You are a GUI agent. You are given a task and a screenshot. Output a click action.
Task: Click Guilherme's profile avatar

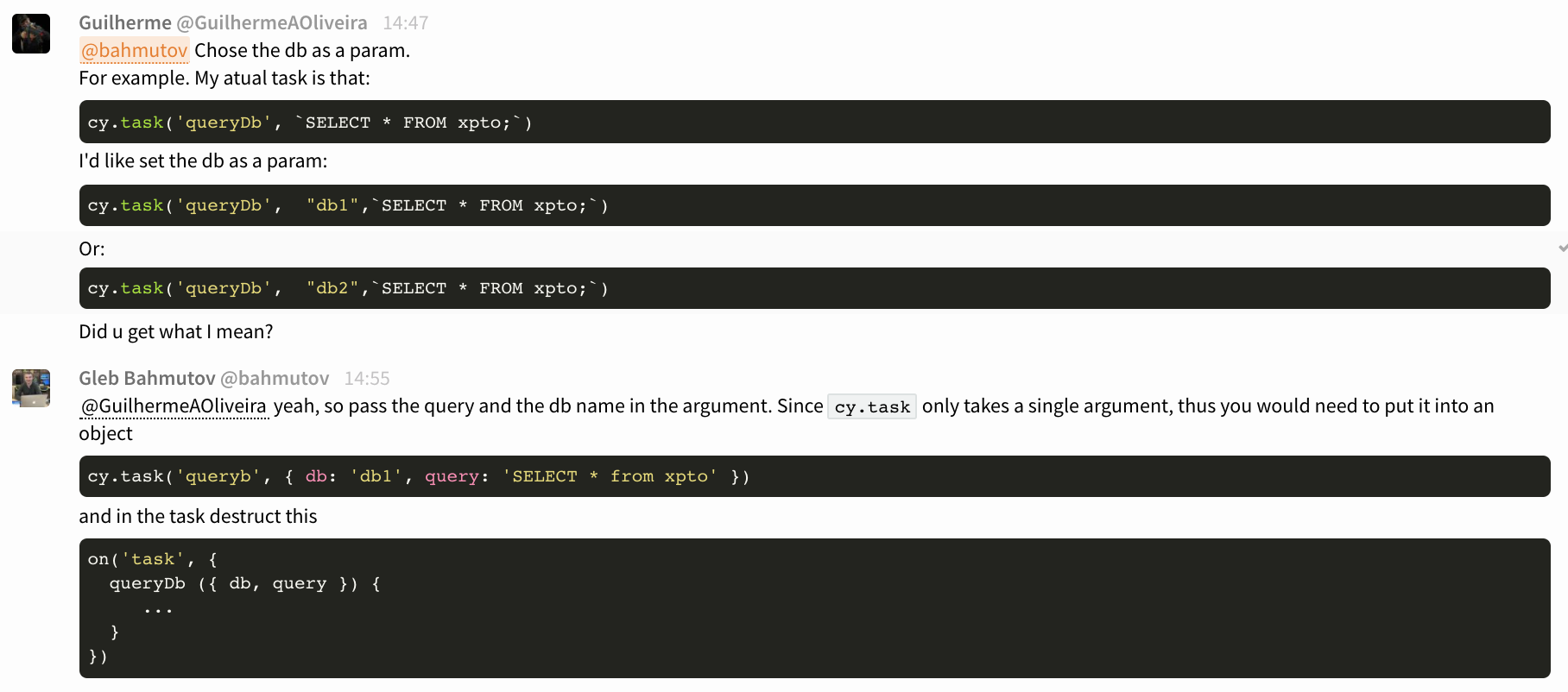(30, 34)
